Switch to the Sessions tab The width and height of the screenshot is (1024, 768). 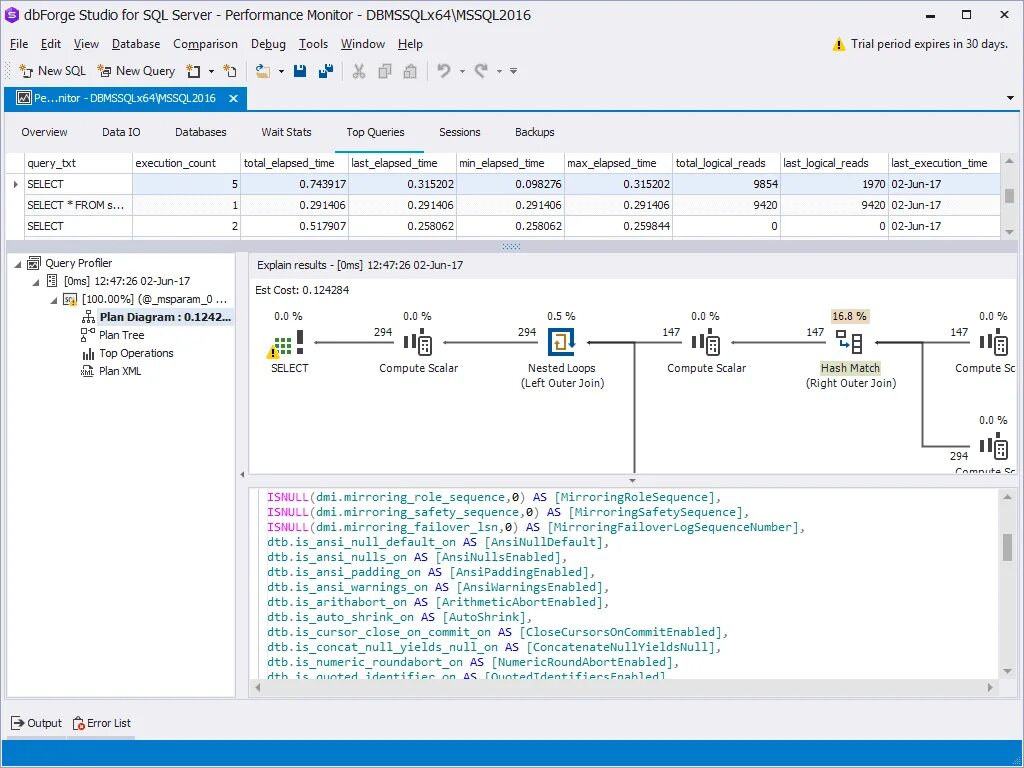[x=460, y=132]
